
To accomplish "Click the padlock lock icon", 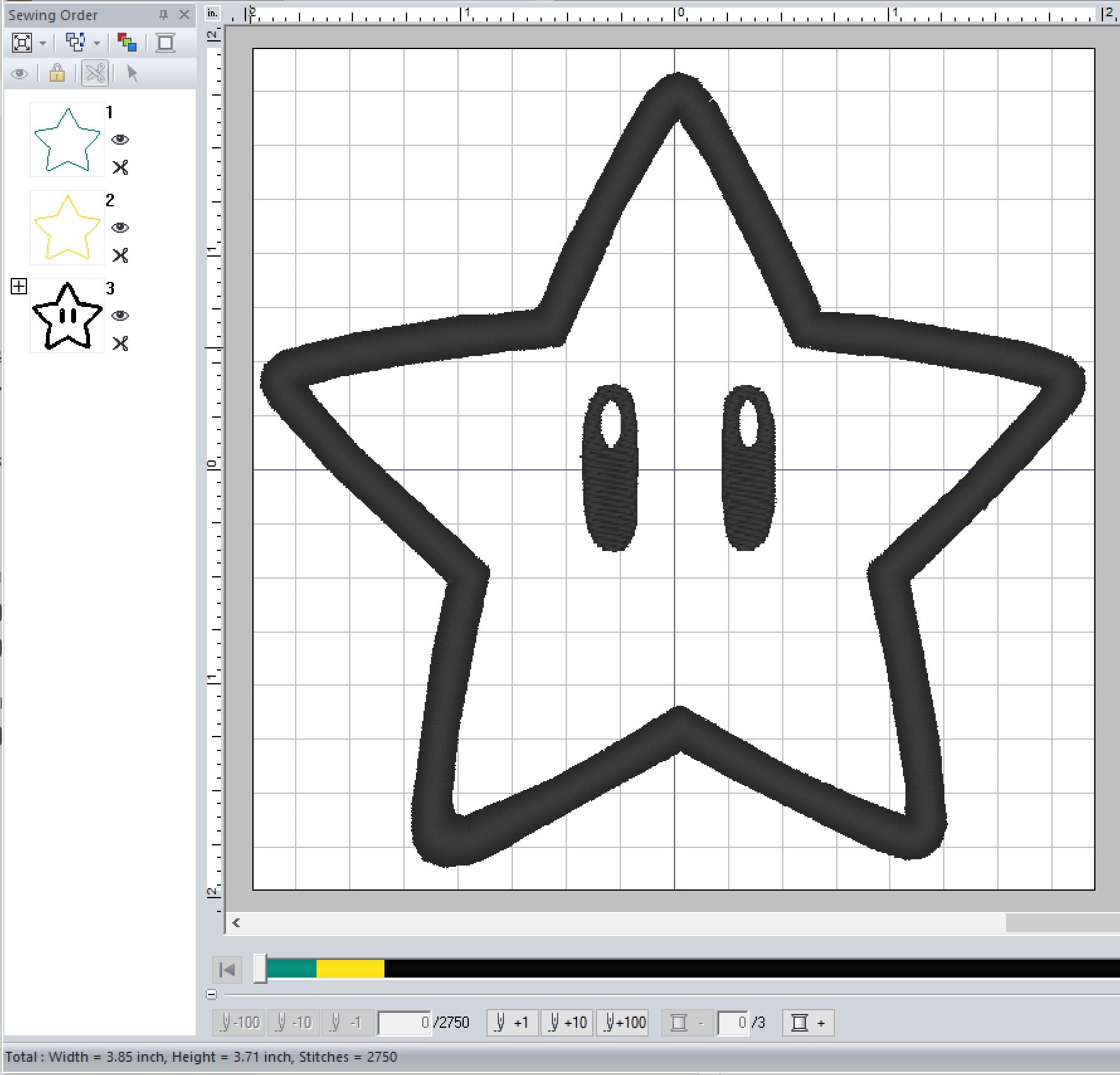I will pos(57,74).
